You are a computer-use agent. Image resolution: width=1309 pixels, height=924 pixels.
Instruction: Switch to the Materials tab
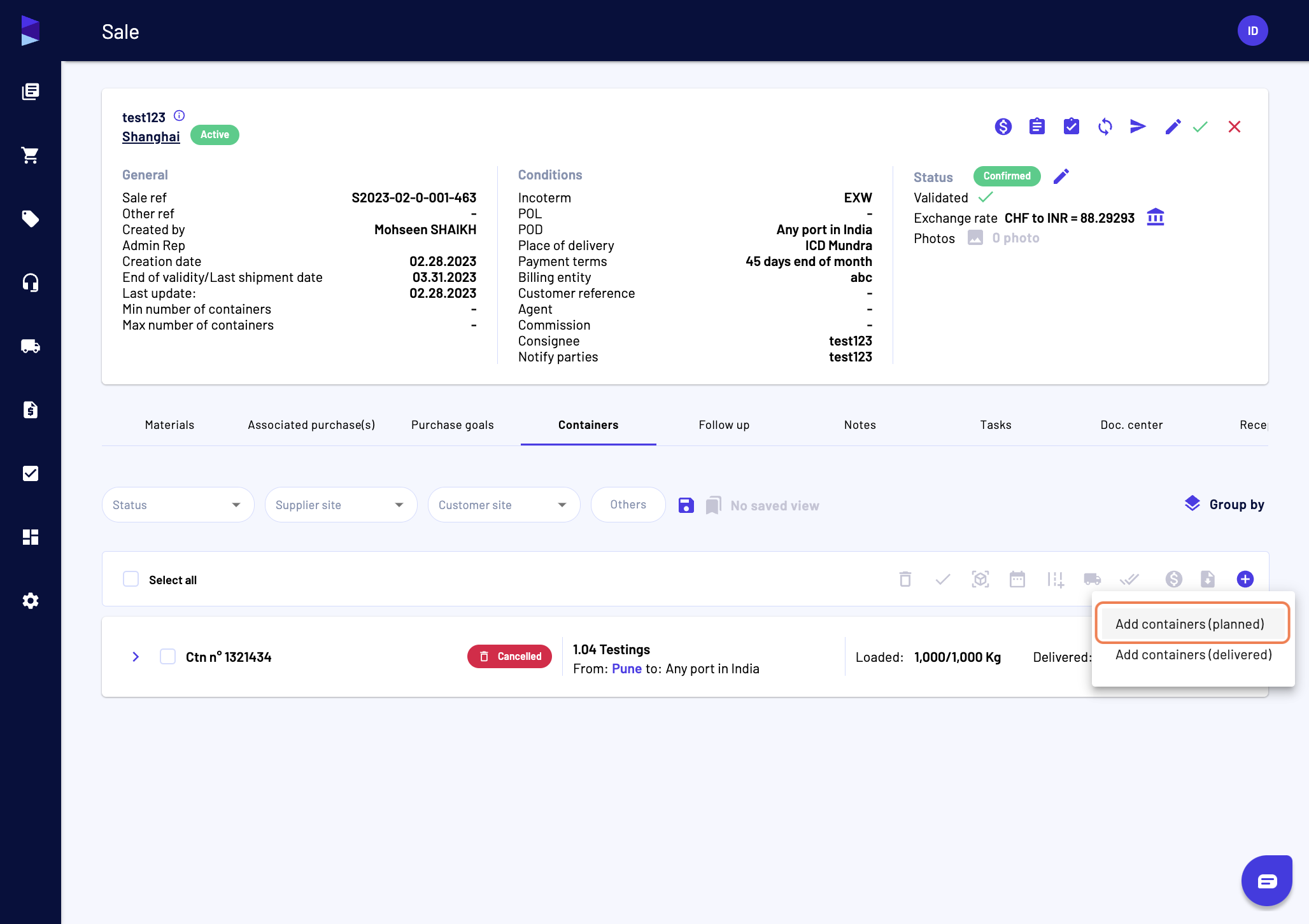[x=169, y=425]
